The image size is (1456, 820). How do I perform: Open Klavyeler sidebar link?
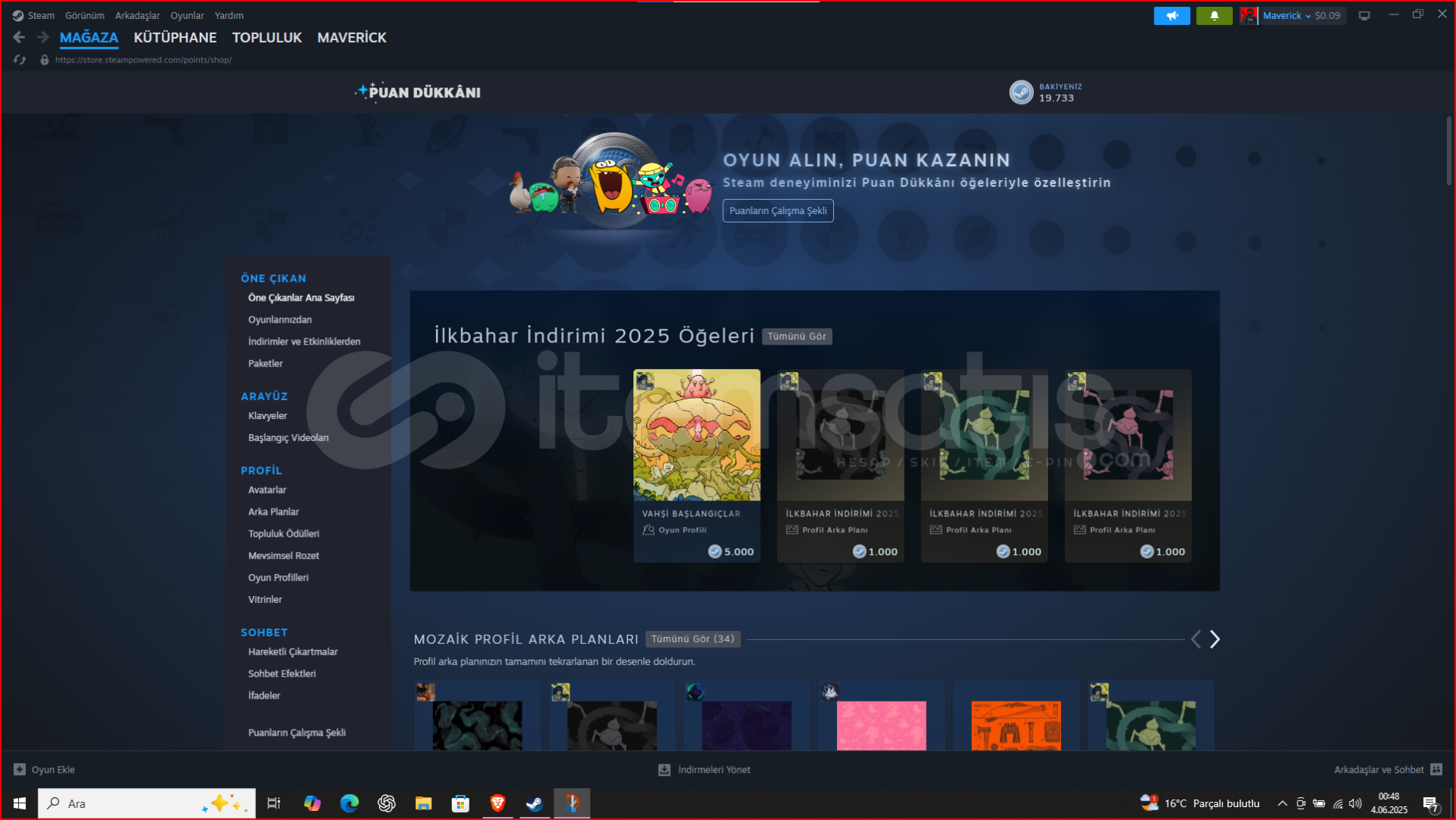267,416
